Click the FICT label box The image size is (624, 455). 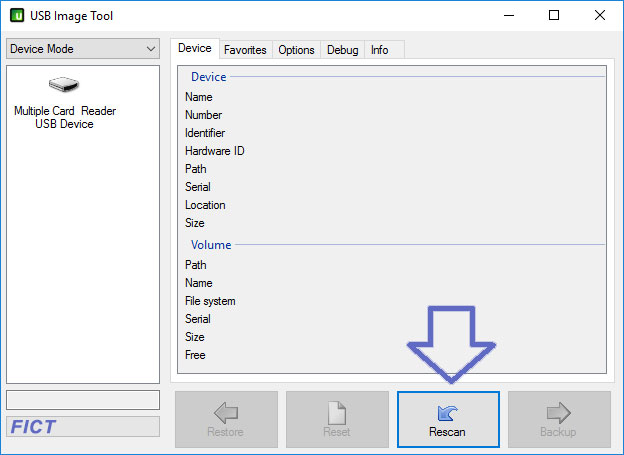pyautogui.click(x=83, y=427)
